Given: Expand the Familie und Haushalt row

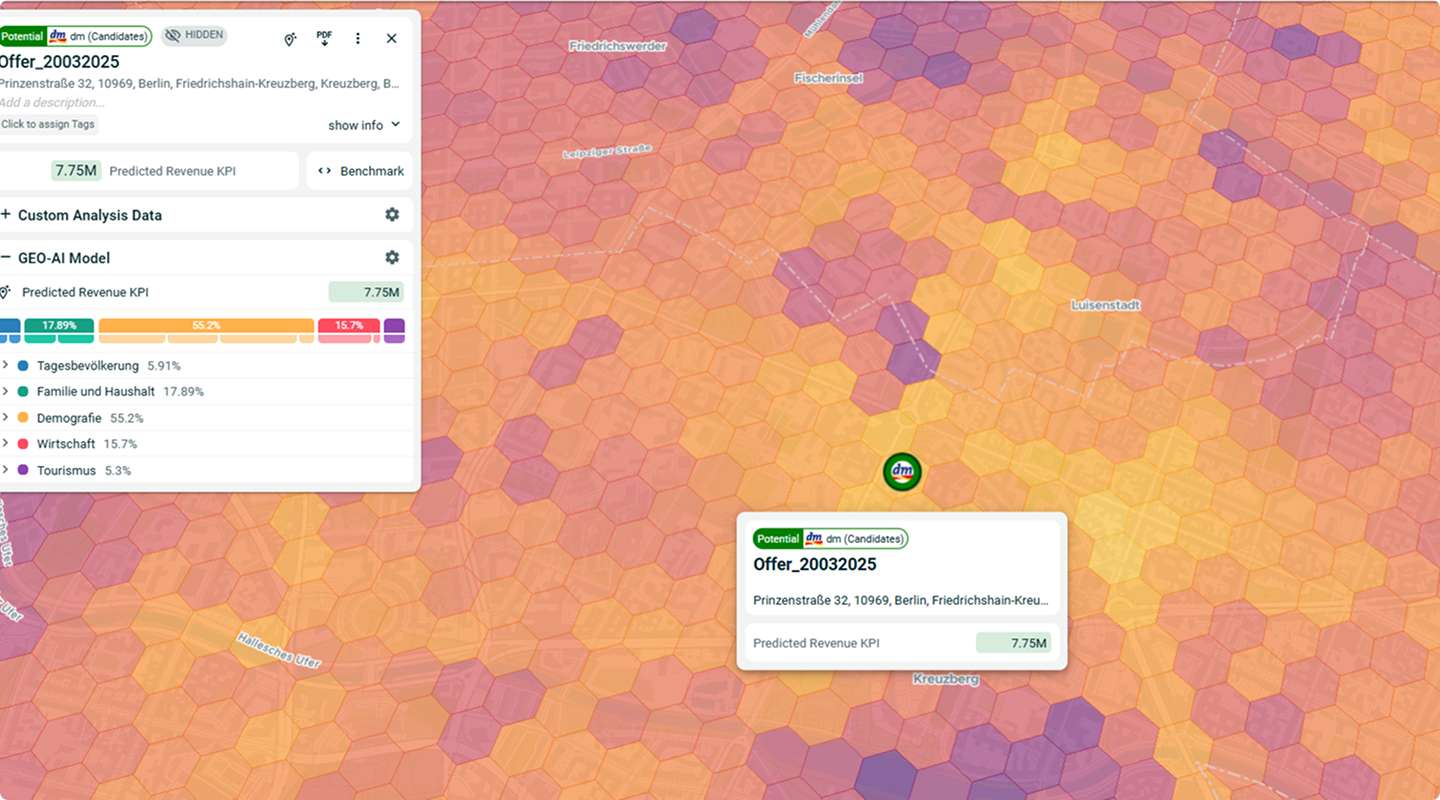Looking at the screenshot, I should 5,392.
